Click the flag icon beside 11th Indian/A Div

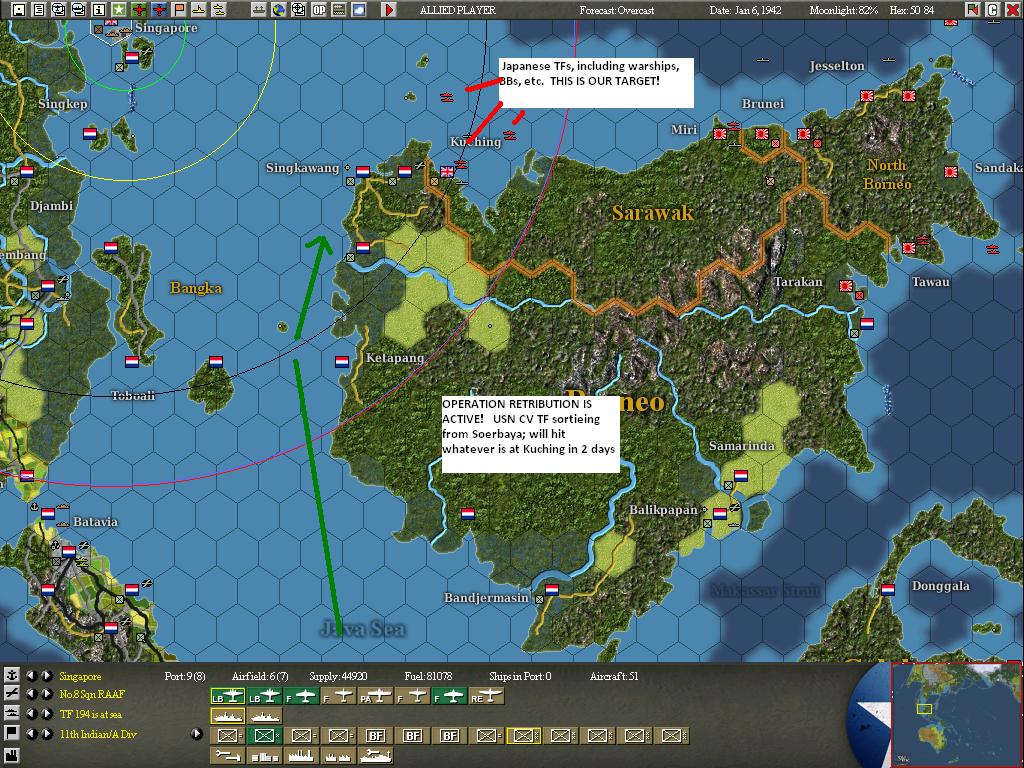click(12, 734)
